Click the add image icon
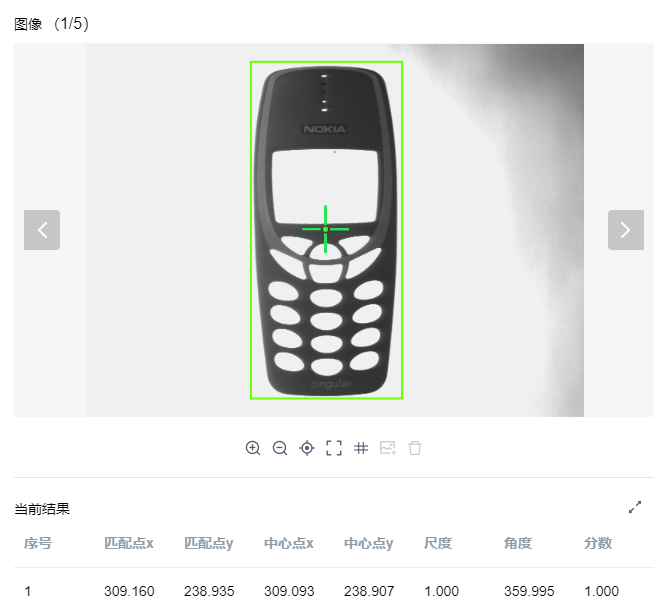 [388, 448]
